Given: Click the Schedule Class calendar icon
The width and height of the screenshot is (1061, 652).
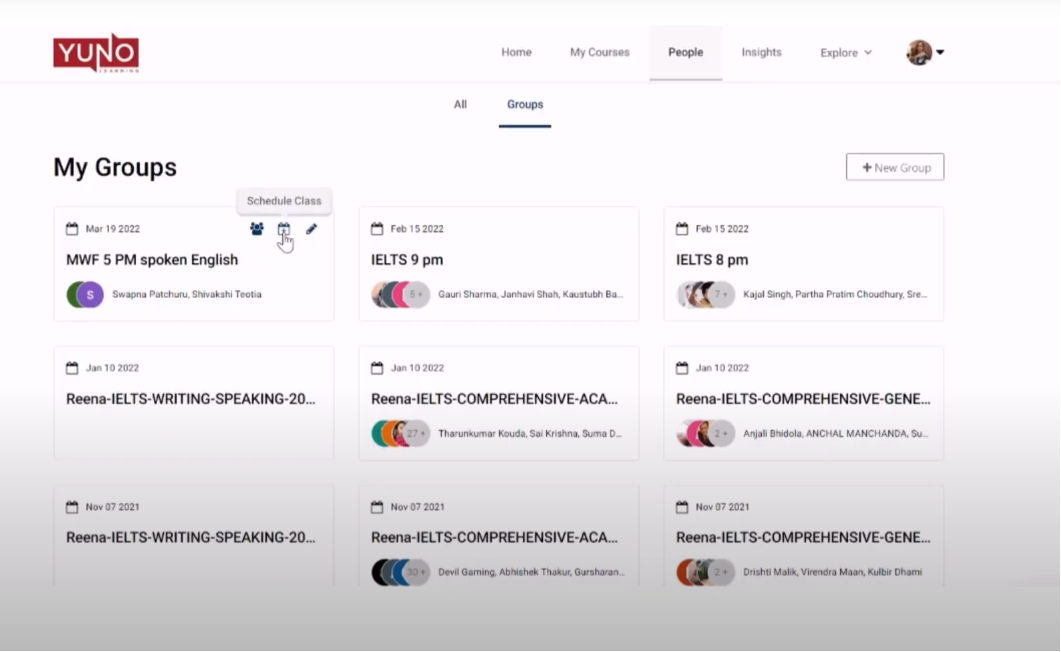Looking at the screenshot, I should click(x=284, y=229).
